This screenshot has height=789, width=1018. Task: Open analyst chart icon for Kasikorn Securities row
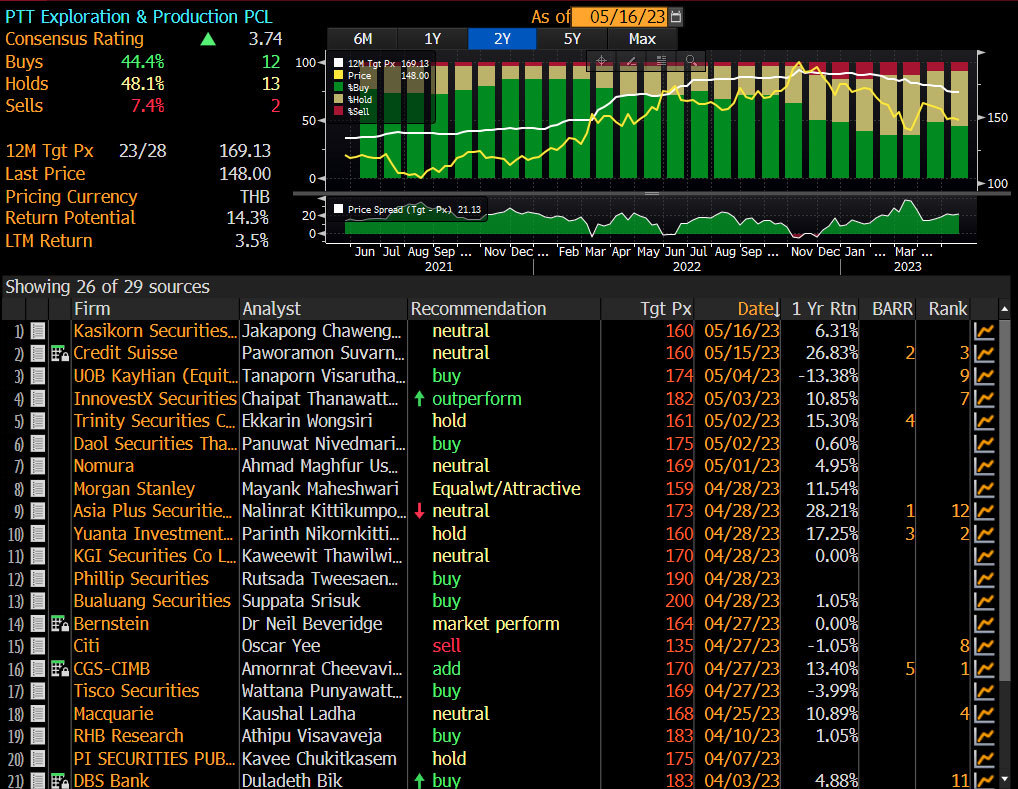coord(984,331)
